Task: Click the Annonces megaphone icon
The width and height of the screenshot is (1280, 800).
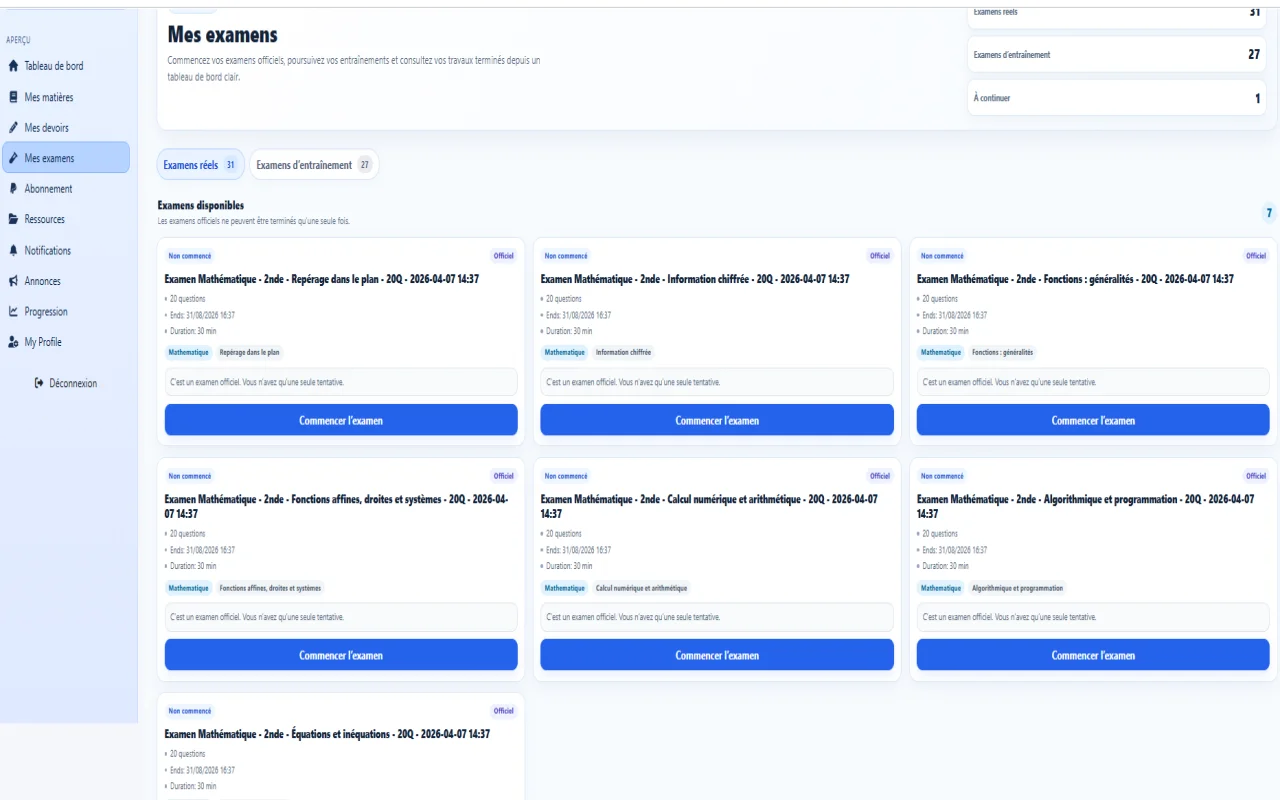Action: [x=13, y=281]
